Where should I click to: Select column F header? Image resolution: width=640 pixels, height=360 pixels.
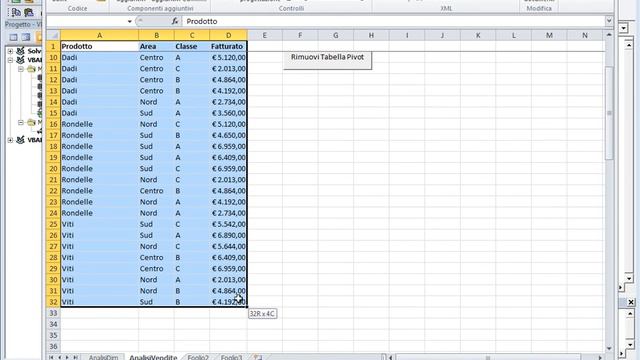pos(300,36)
